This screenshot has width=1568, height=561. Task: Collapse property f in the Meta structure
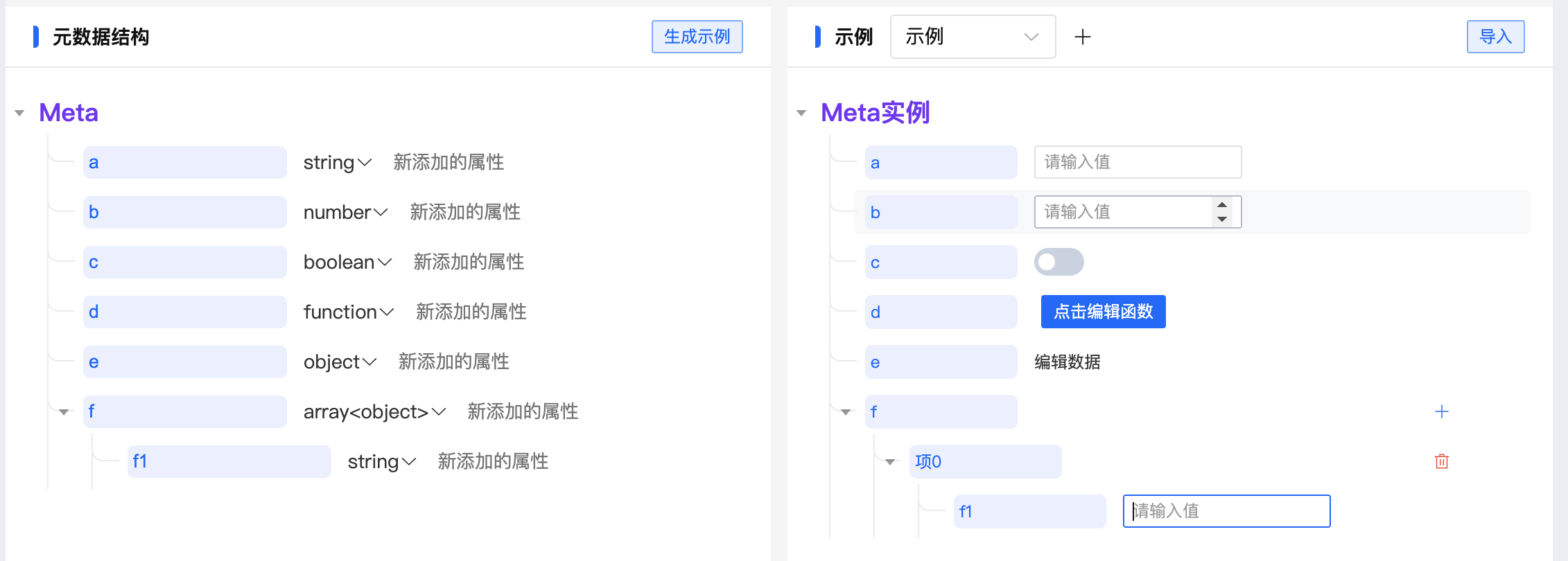click(64, 412)
